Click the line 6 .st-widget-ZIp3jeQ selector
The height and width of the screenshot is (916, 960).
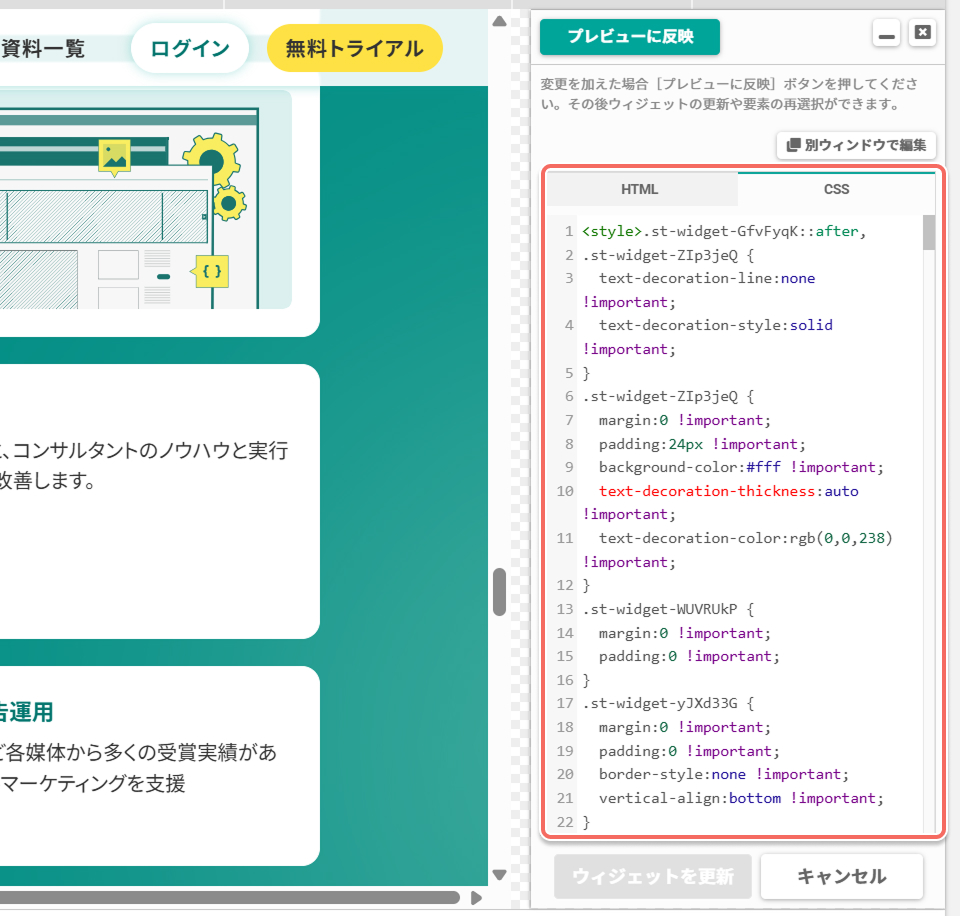point(668,396)
